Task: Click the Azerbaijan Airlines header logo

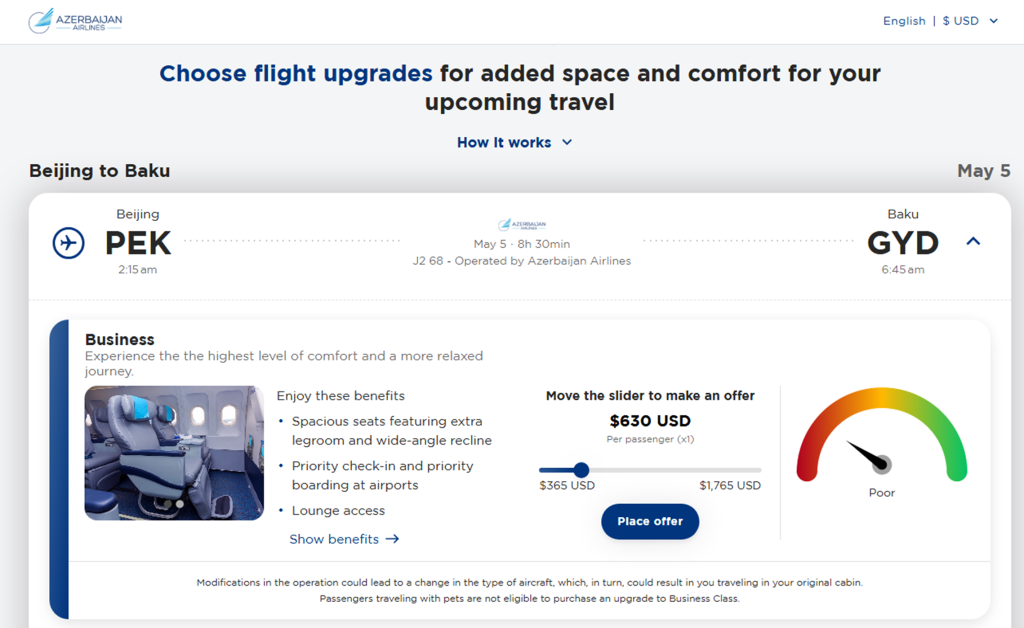Action: [75, 21]
